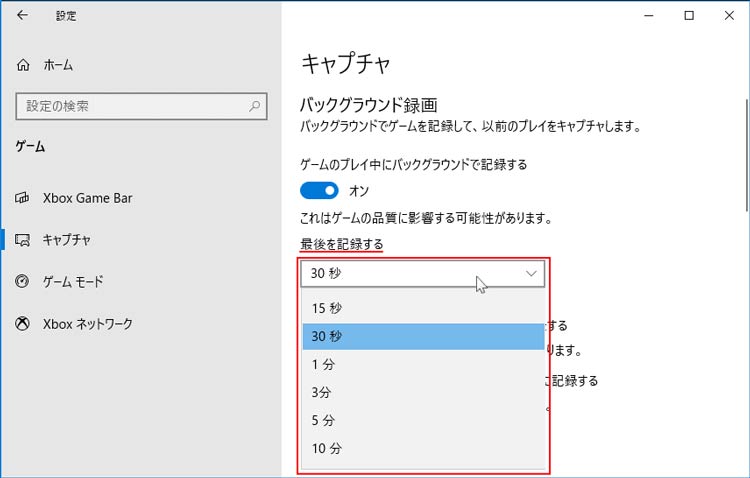Click the ゲーム category heading in the sidebar
The height and width of the screenshot is (478, 750).
click(30, 146)
